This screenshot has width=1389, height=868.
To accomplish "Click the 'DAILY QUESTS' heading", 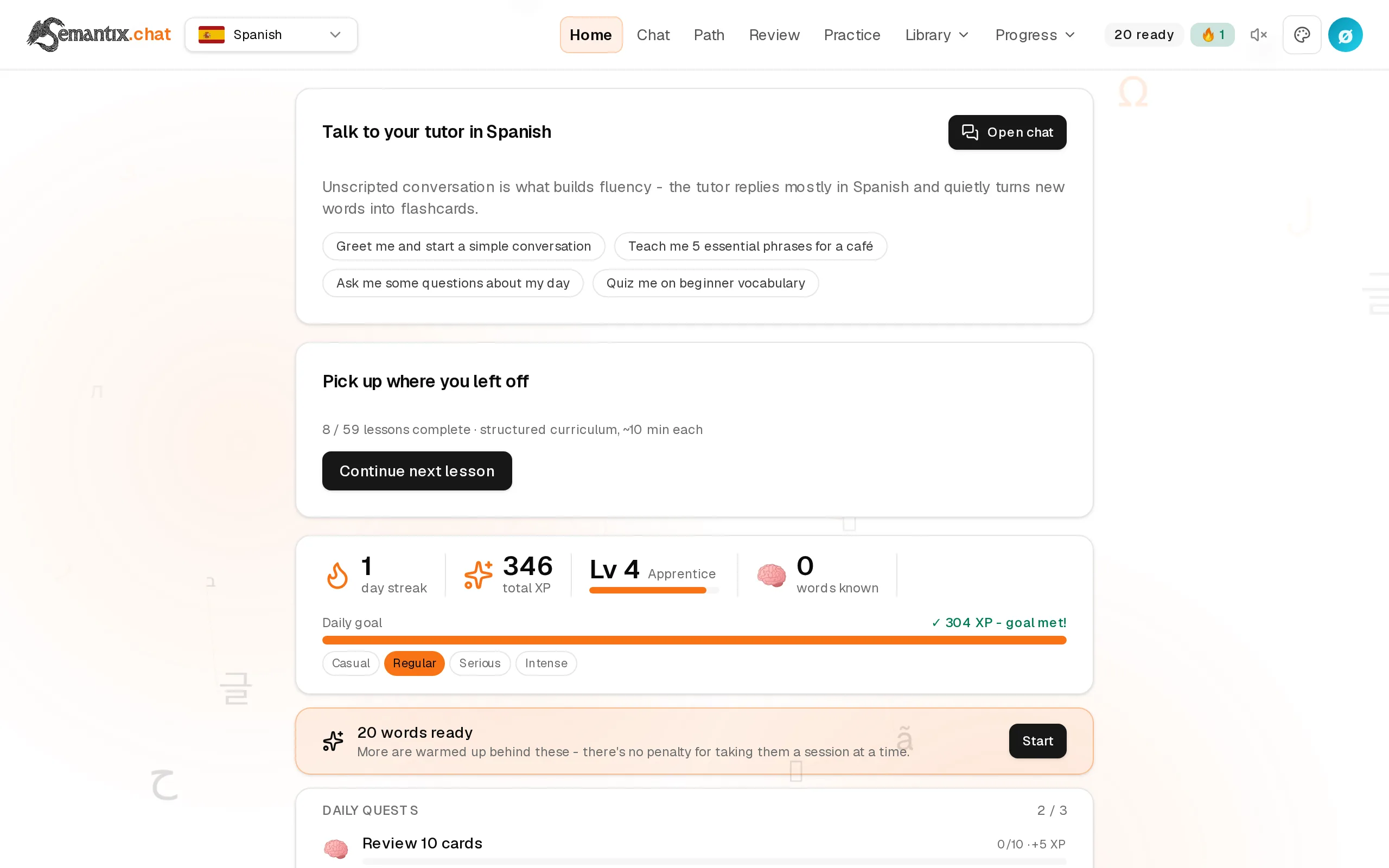I will point(370,810).
